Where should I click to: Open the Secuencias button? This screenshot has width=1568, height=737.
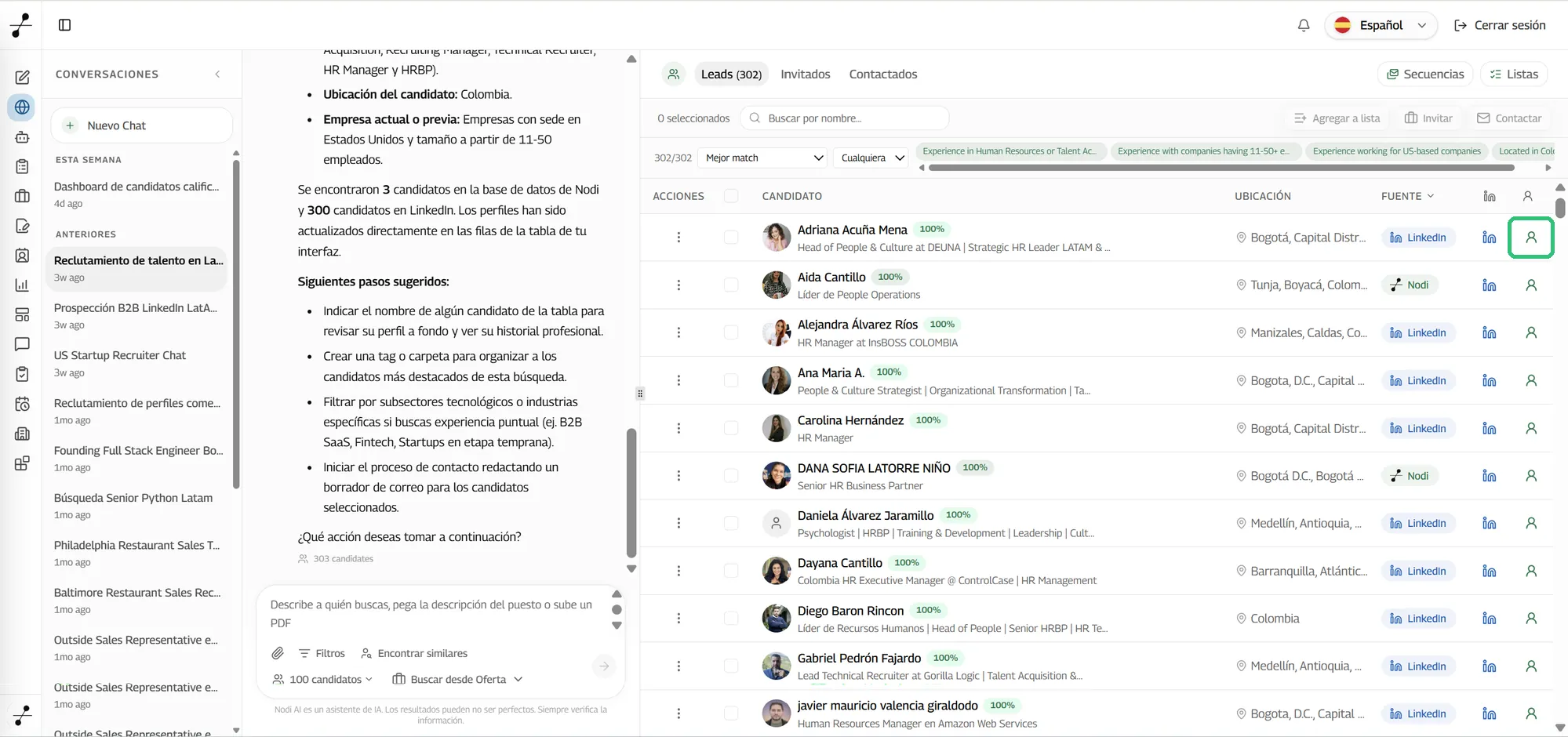1425,74
